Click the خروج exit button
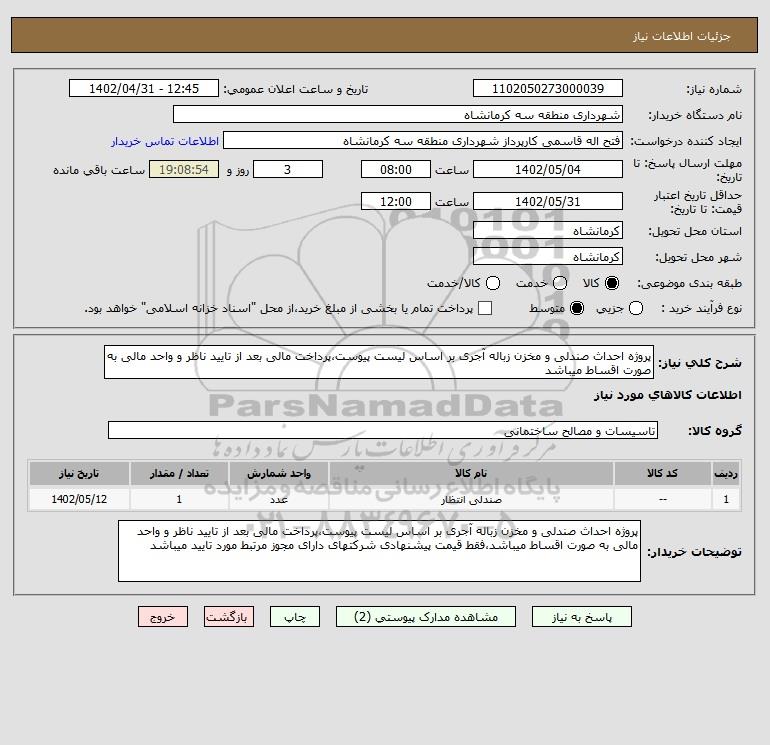Viewport: 770px width, 745px height. [x=163, y=617]
